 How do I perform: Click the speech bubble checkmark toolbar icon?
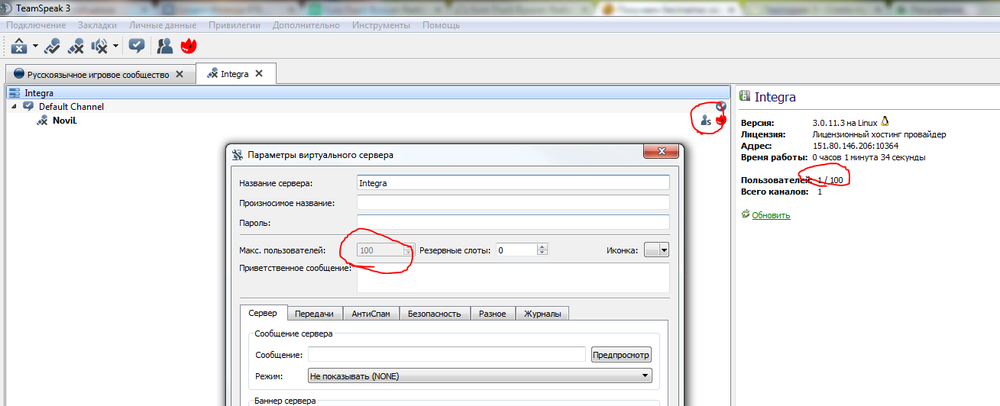pos(136,46)
